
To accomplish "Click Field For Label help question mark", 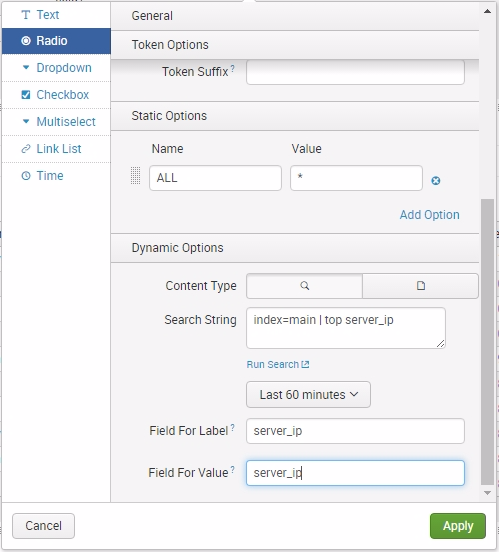I will point(232,427).
